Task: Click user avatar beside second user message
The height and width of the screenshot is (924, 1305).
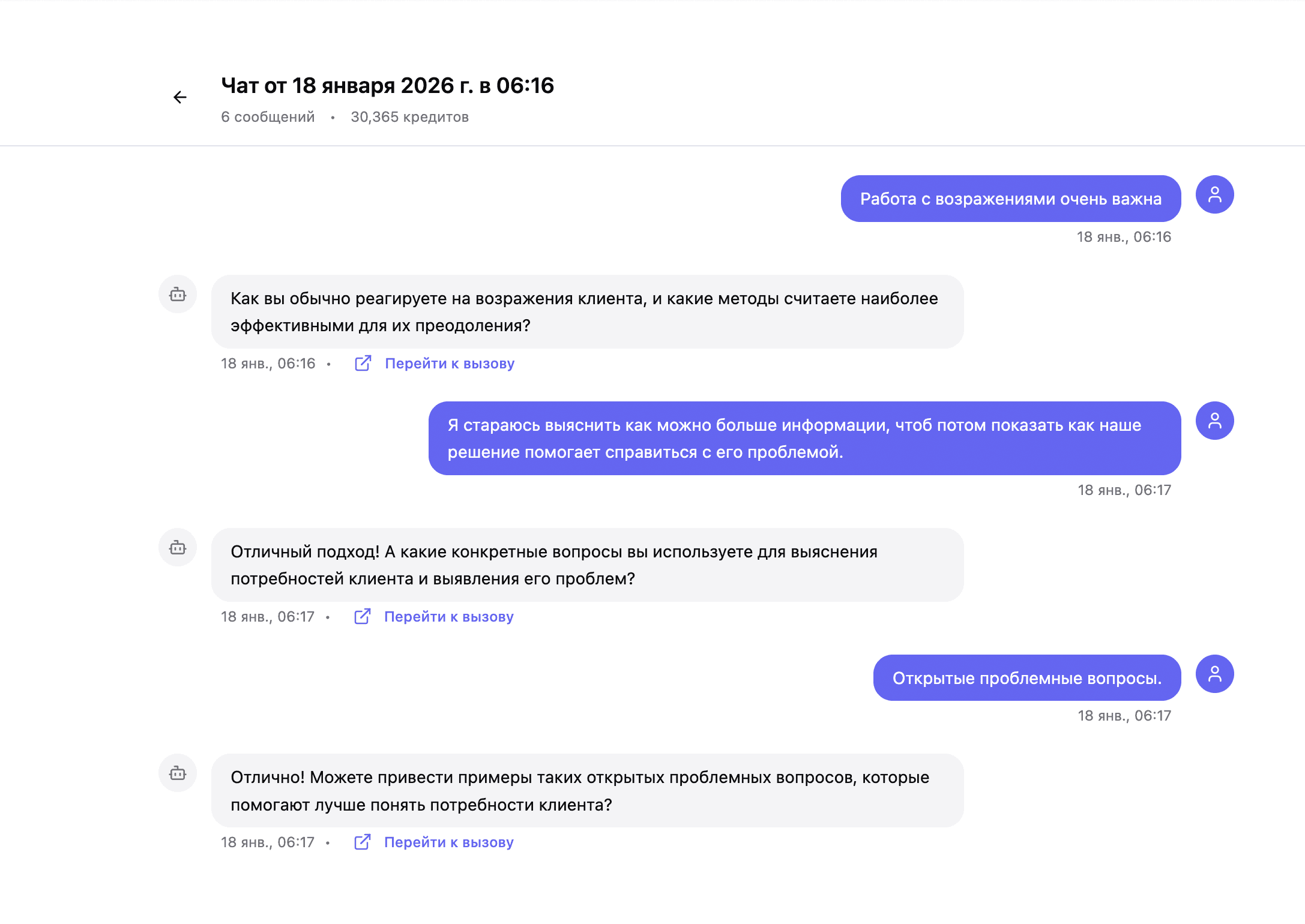Action: click(x=1214, y=421)
